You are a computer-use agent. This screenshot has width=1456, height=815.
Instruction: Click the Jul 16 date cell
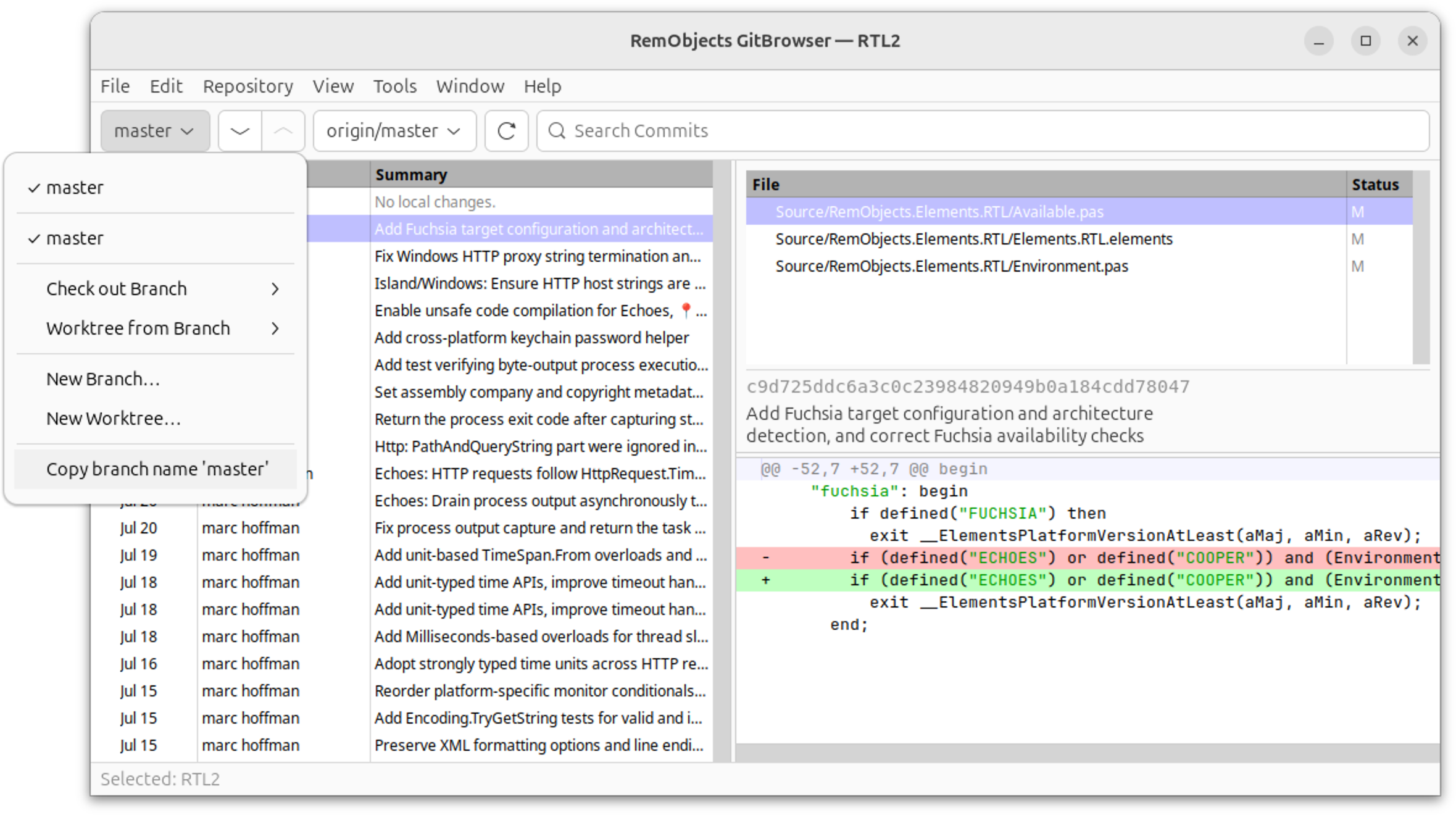(x=139, y=664)
